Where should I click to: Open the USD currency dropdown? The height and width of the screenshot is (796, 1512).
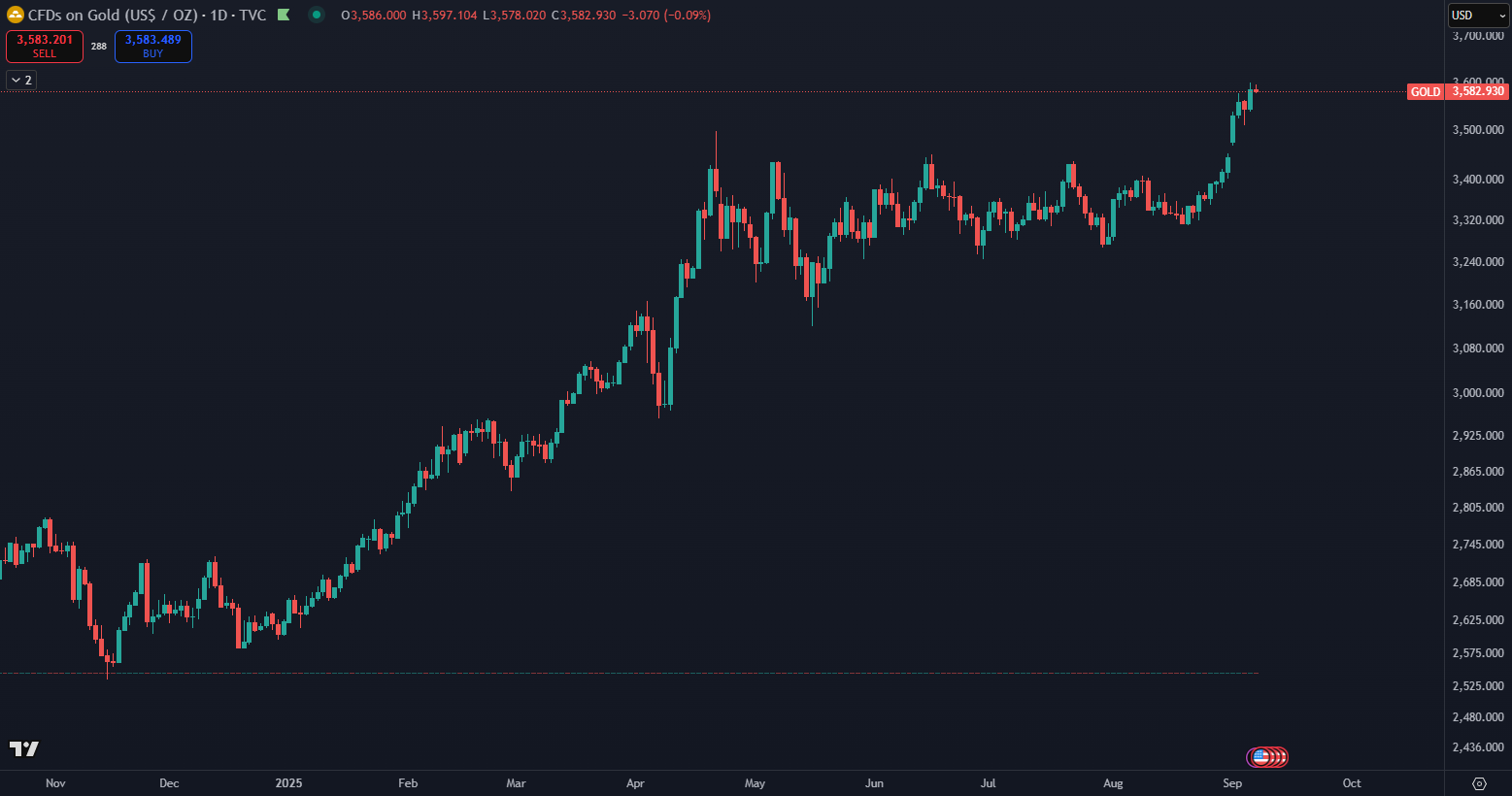tap(1478, 16)
